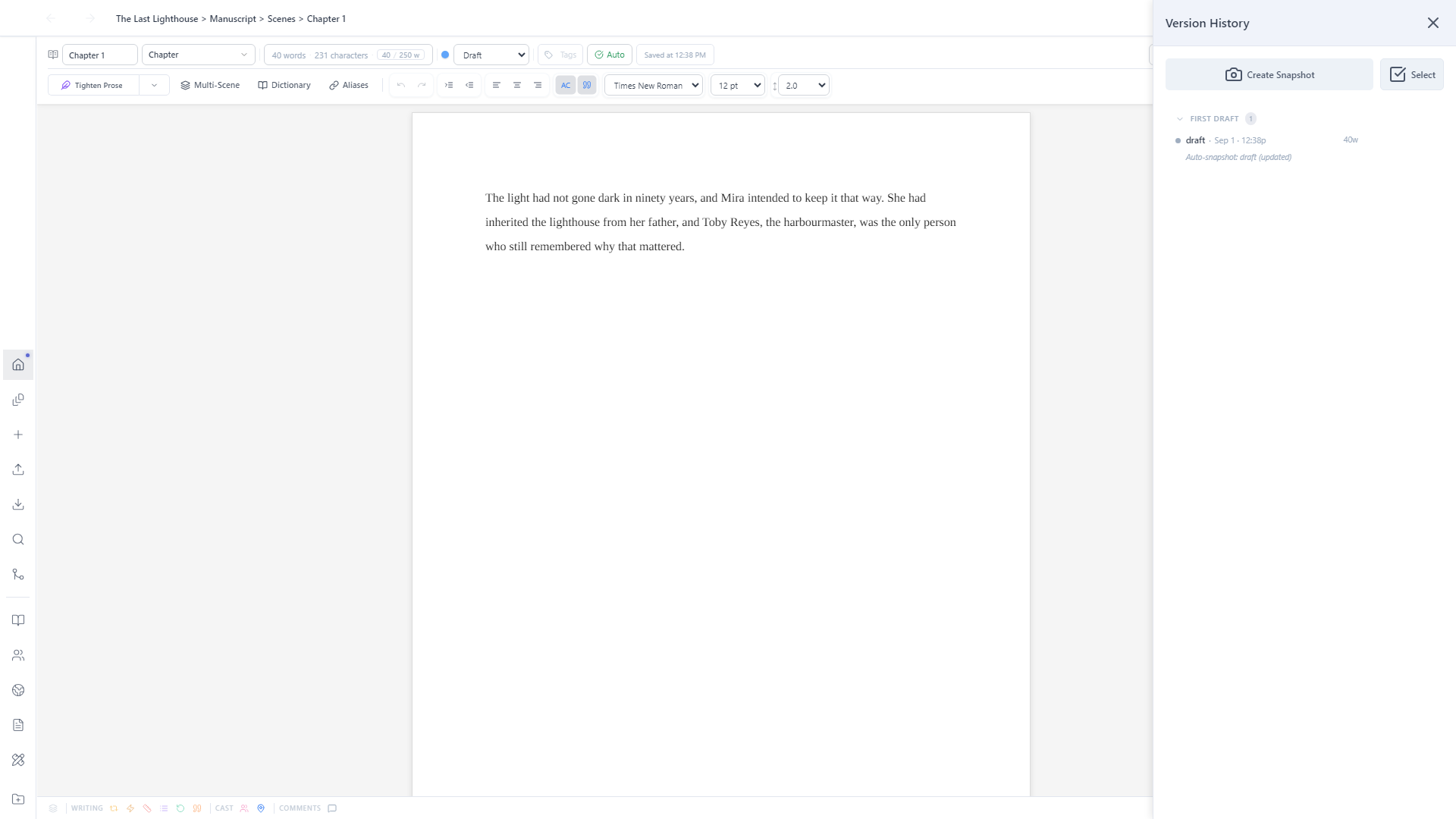Click the layers icon in the status bar
This screenshot has width=1456, height=819.
pyautogui.click(x=53, y=808)
